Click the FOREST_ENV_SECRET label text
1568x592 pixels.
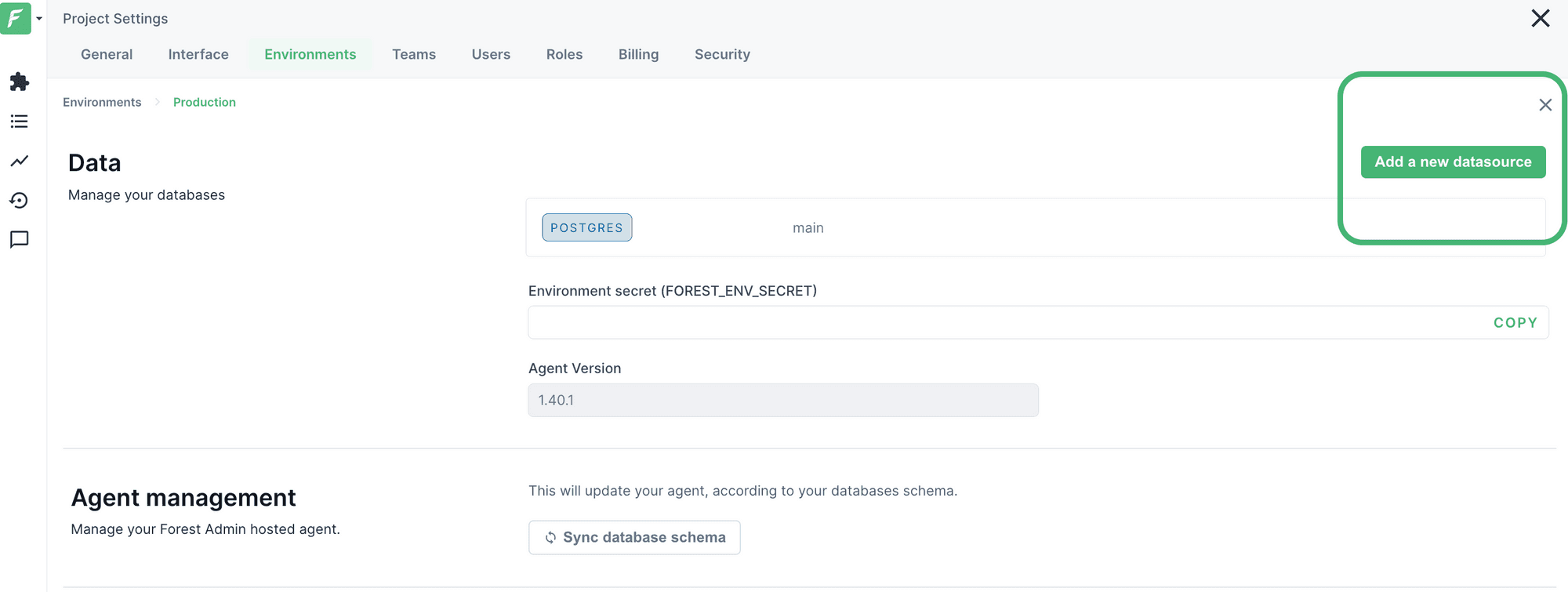coord(673,290)
